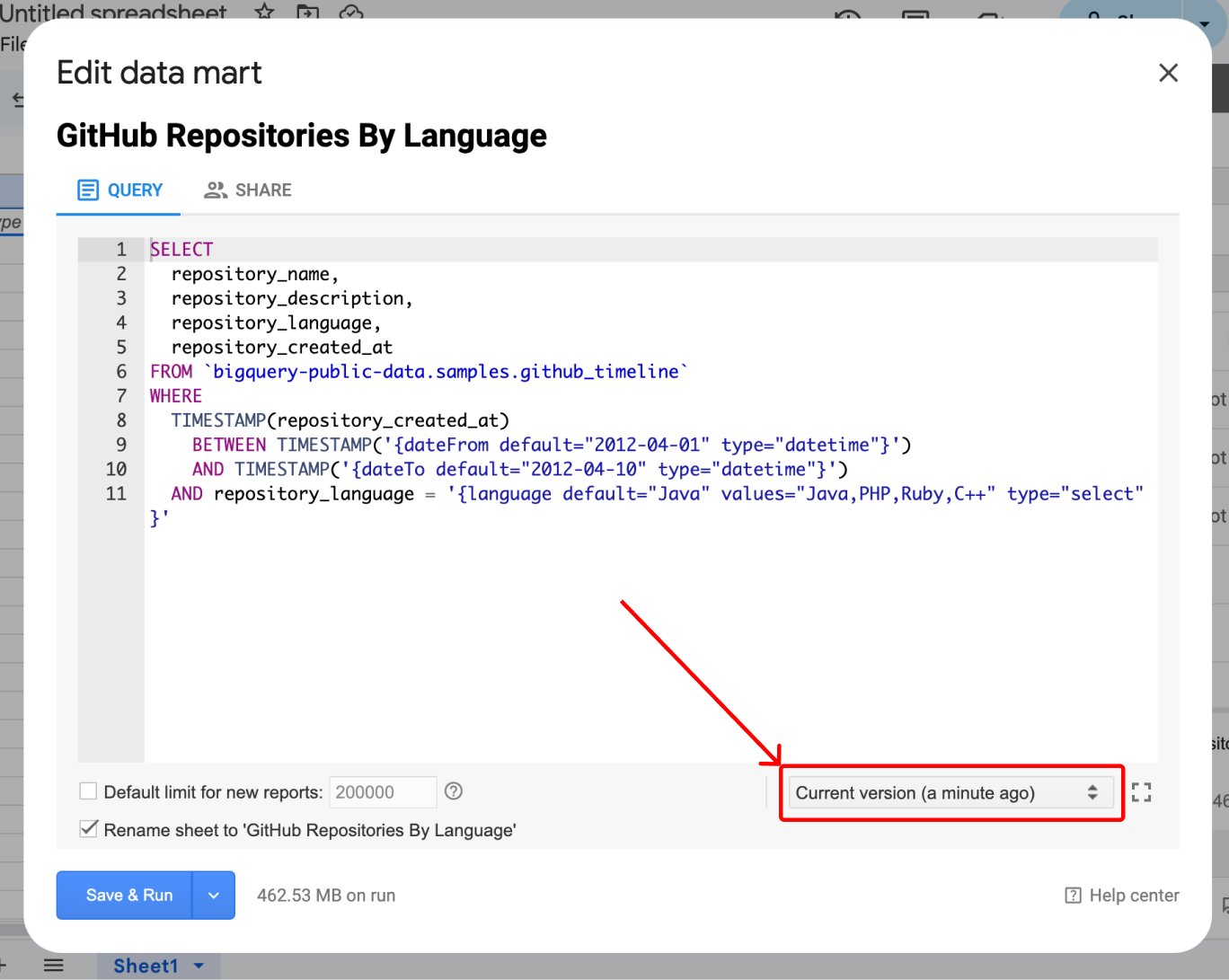Click the QUERY tab document icon
Image resolution: width=1229 pixels, height=980 pixels.
[x=88, y=190]
